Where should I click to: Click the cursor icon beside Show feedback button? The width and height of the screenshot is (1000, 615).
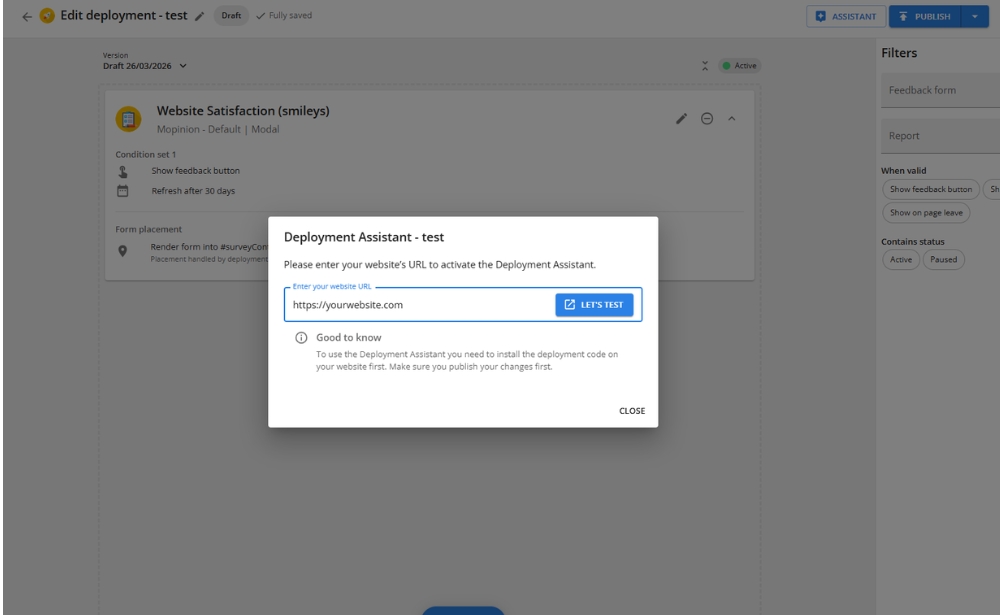[x=124, y=170]
